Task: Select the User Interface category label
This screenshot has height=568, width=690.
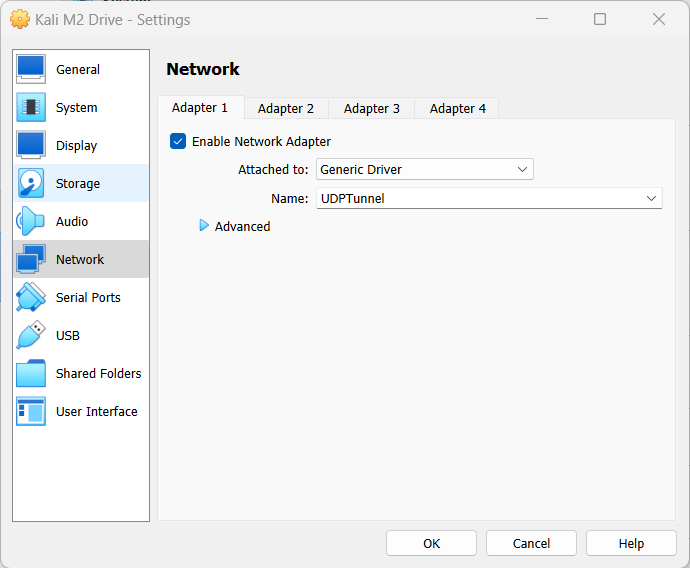Action: (97, 411)
